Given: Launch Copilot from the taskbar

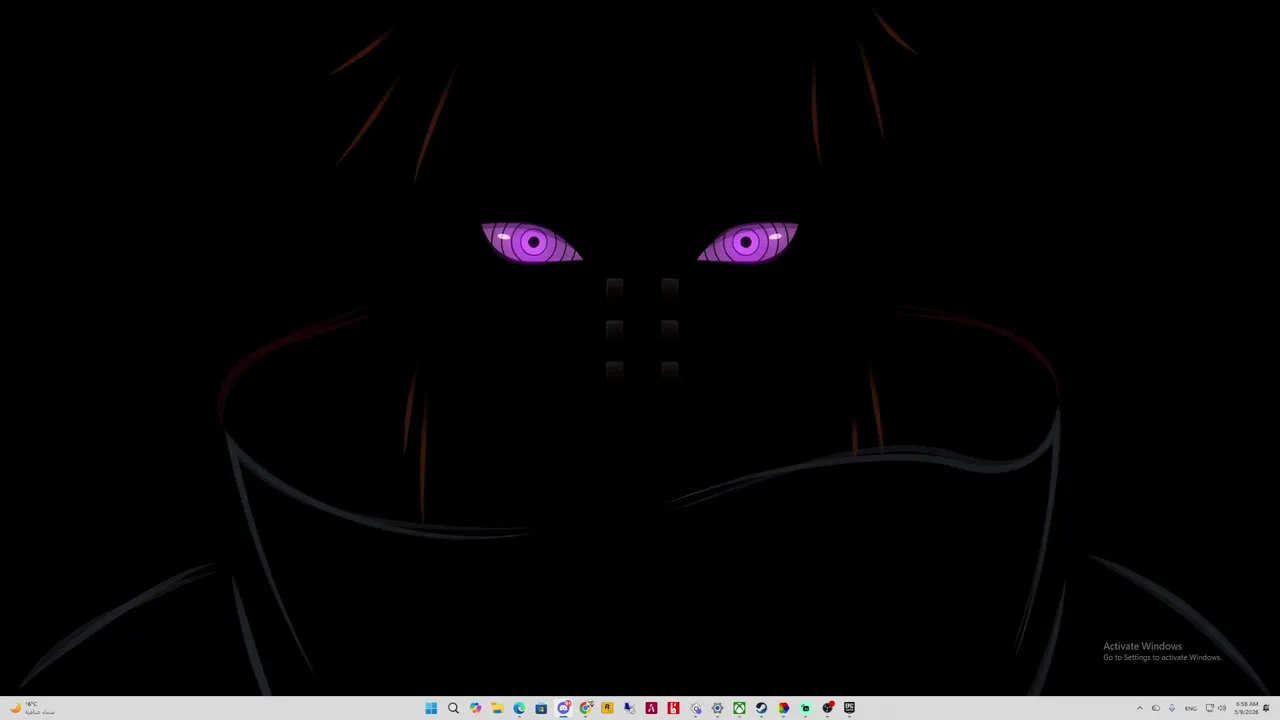Looking at the screenshot, I should click(475, 708).
